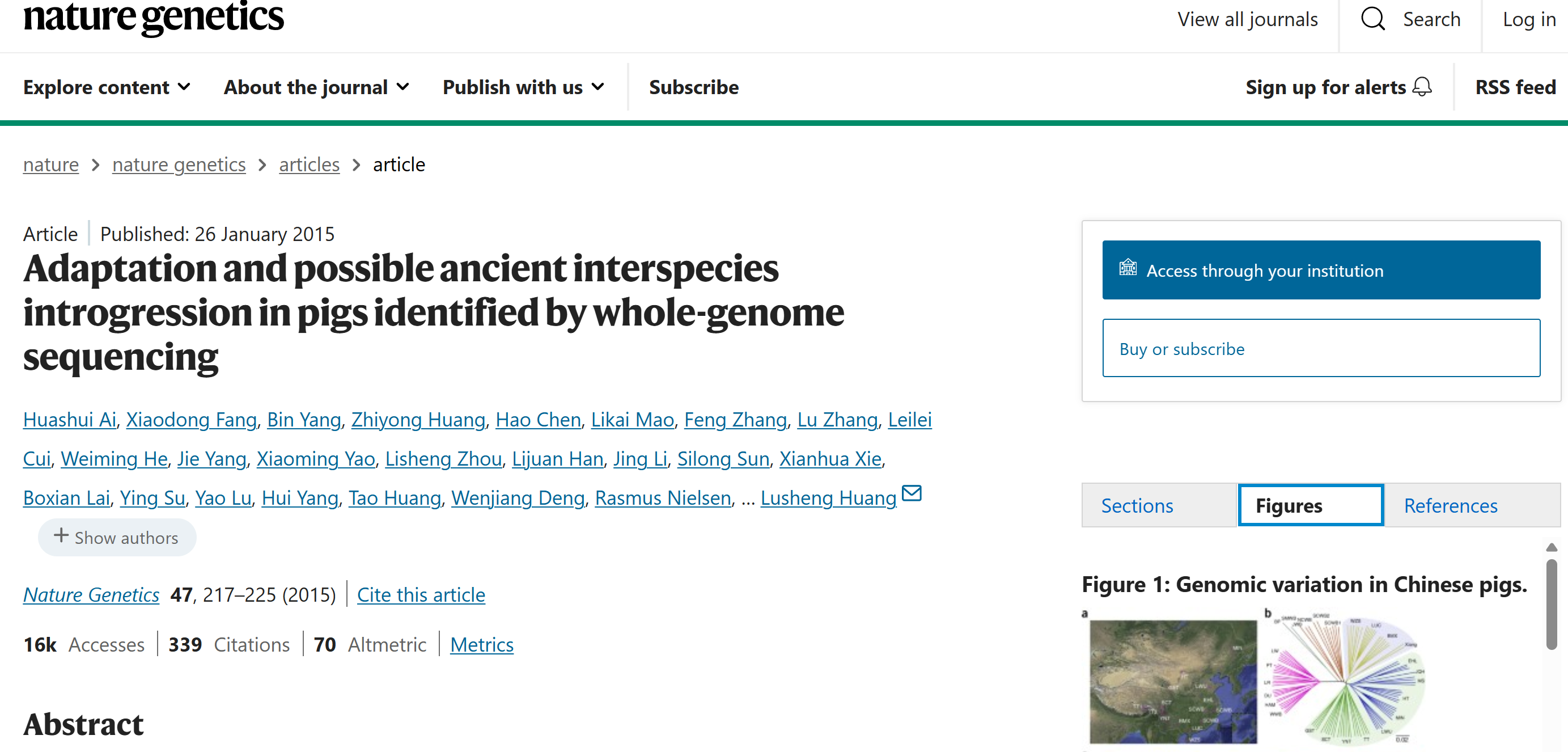
Task: Follow the Metrics link
Action: pyautogui.click(x=481, y=644)
